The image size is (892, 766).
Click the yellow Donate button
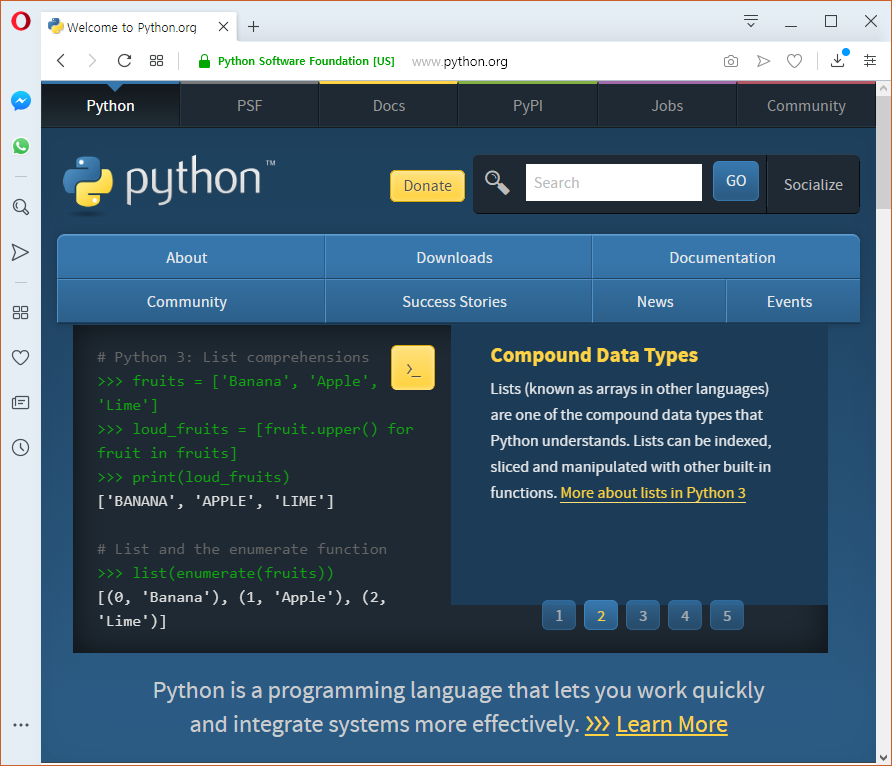(x=427, y=186)
